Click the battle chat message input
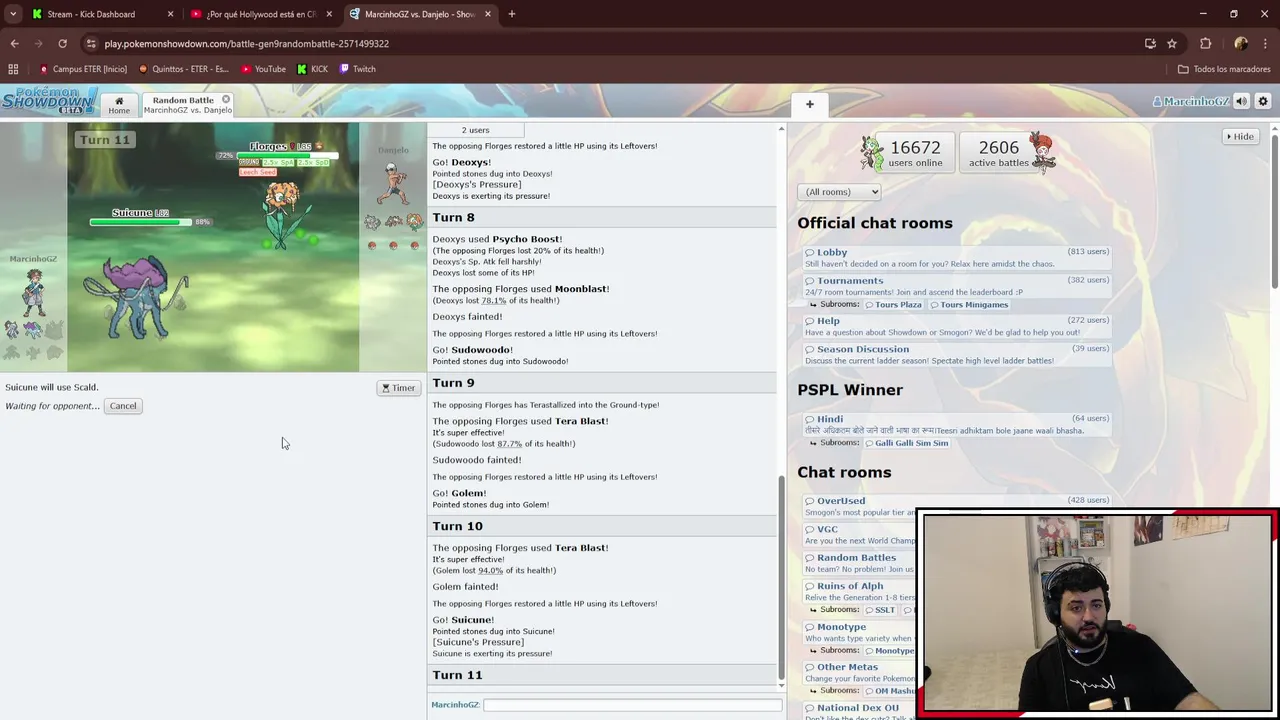 632,705
